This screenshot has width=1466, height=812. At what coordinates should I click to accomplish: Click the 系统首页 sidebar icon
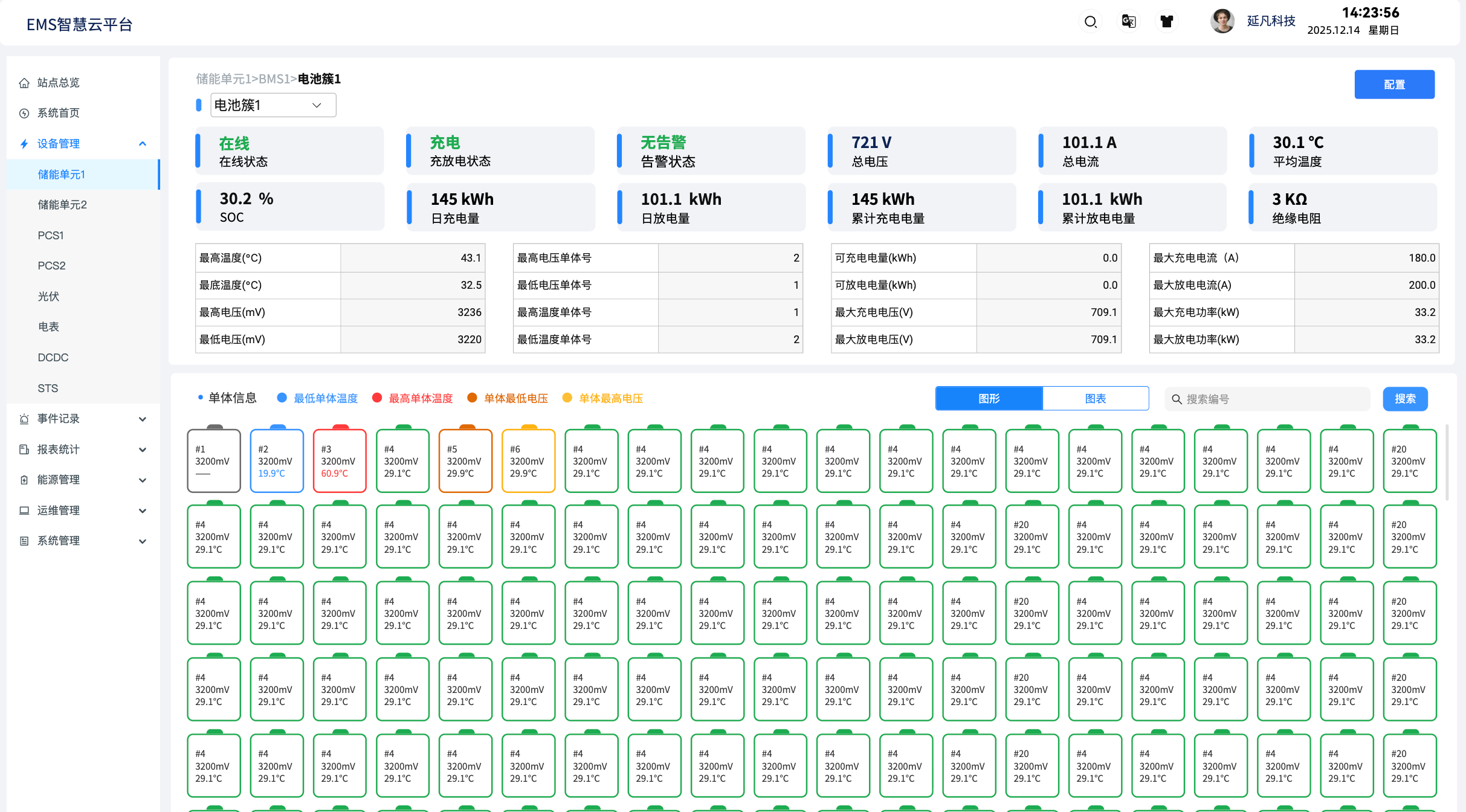click(x=24, y=113)
